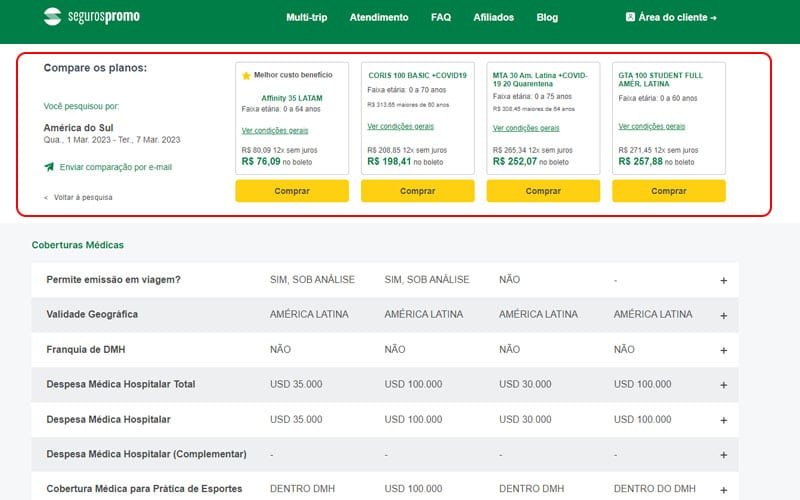Screen dimensions: 800x500
Task: Click Faixa etária: 0 a 60 anos text
Action: pos(658,98)
